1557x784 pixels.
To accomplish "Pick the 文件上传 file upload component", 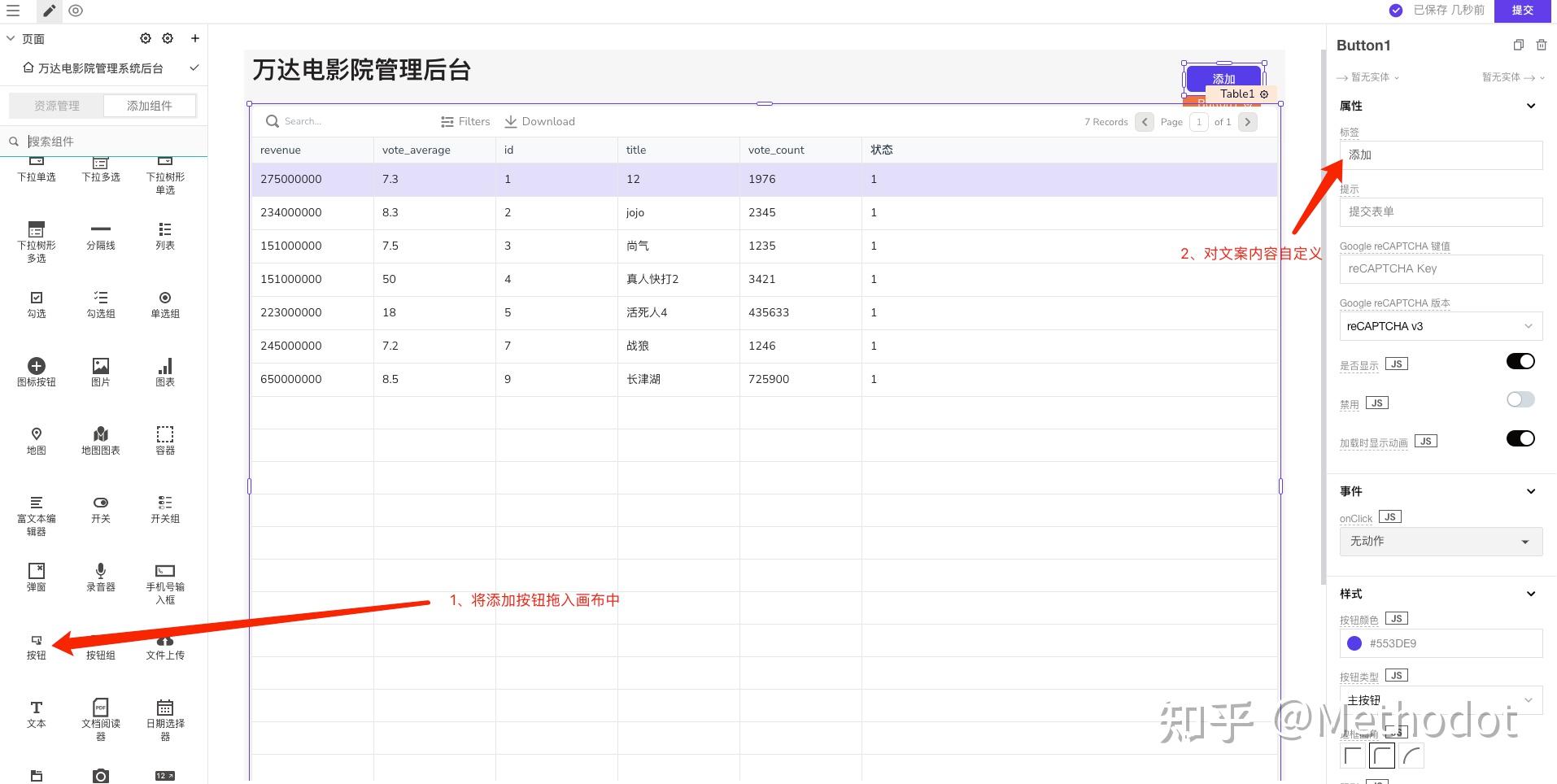I will 165,648.
